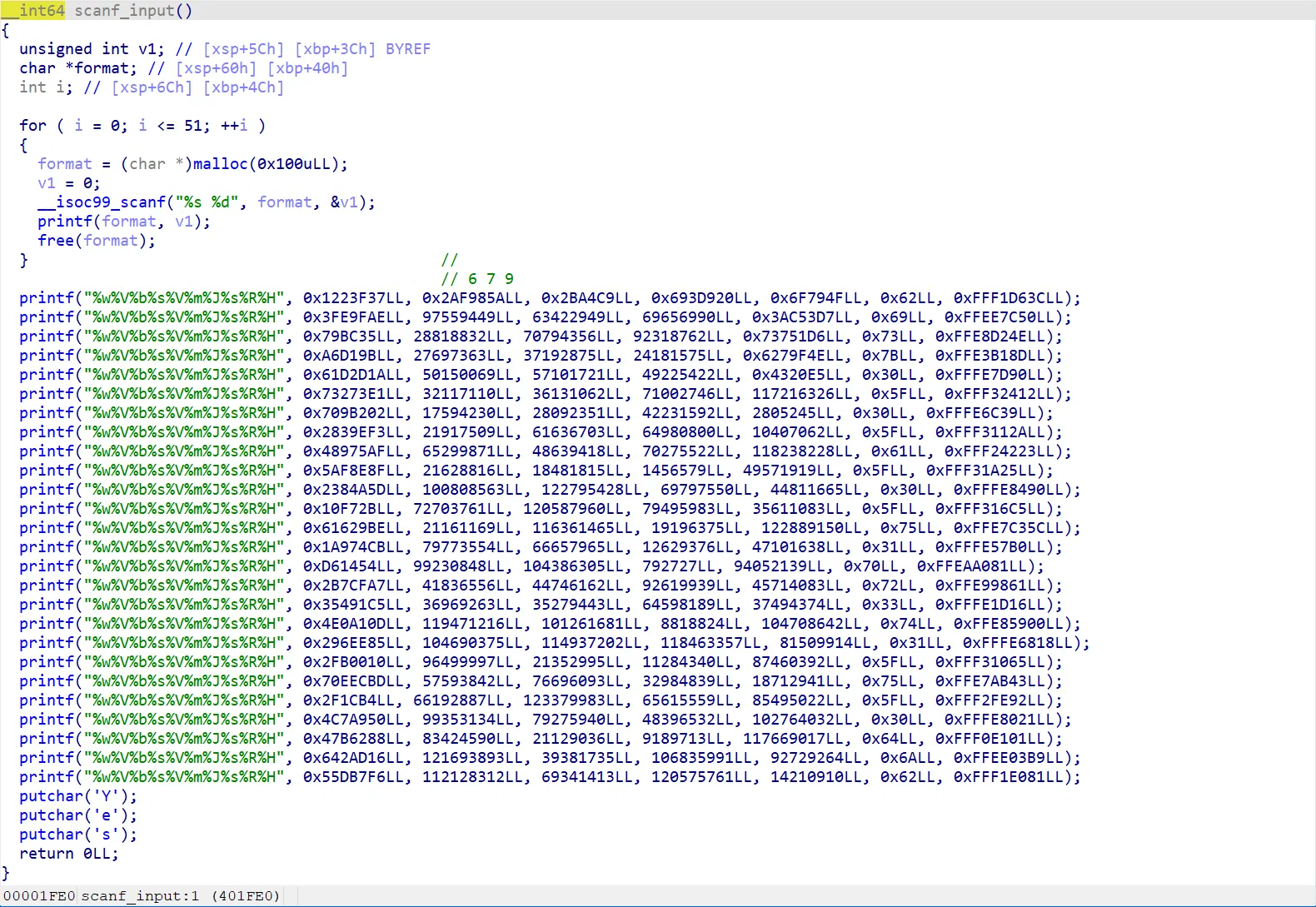The width and height of the screenshot is (1316, 907).
Task: Click the [xsp+5Ch] stack comment
Action: pos(243,49)
